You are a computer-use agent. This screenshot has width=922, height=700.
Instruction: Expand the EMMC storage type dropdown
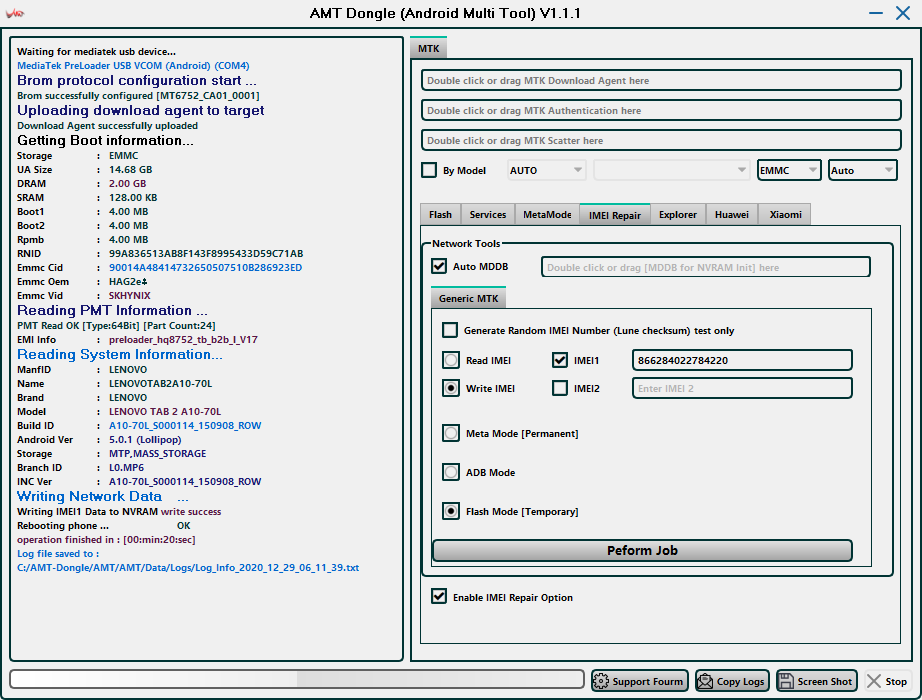coord(789,170)
